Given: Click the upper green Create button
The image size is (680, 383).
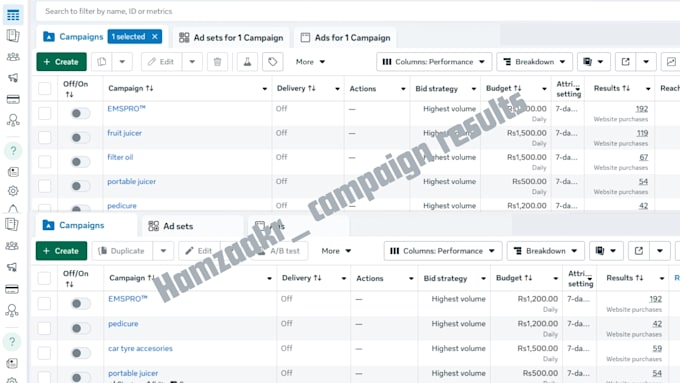Looking at the screenshot, I should point(61,62).
